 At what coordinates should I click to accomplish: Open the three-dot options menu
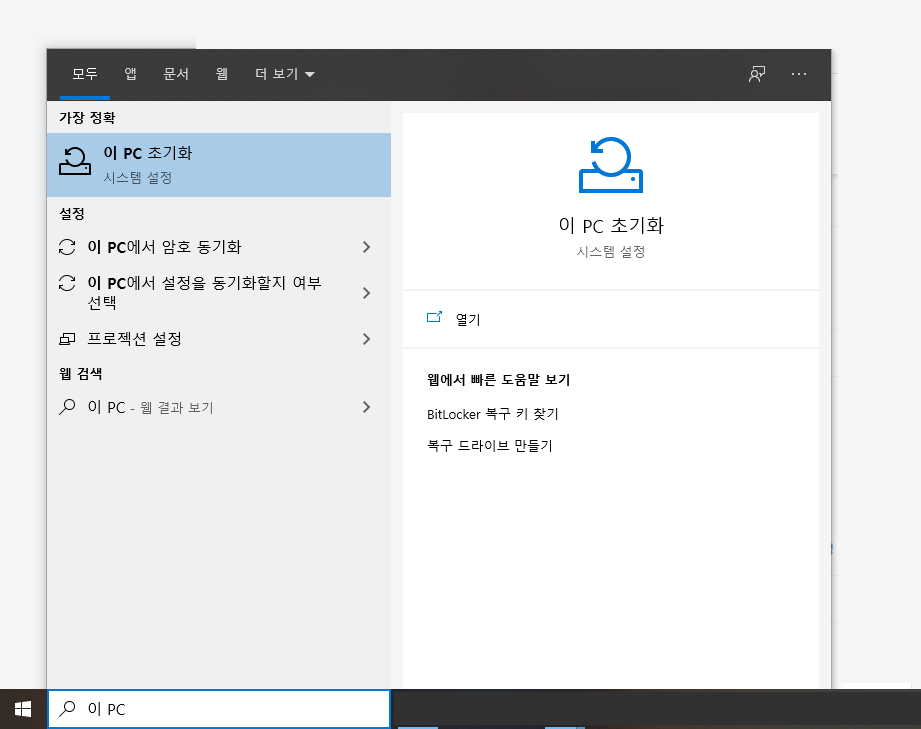coord(798,74)
